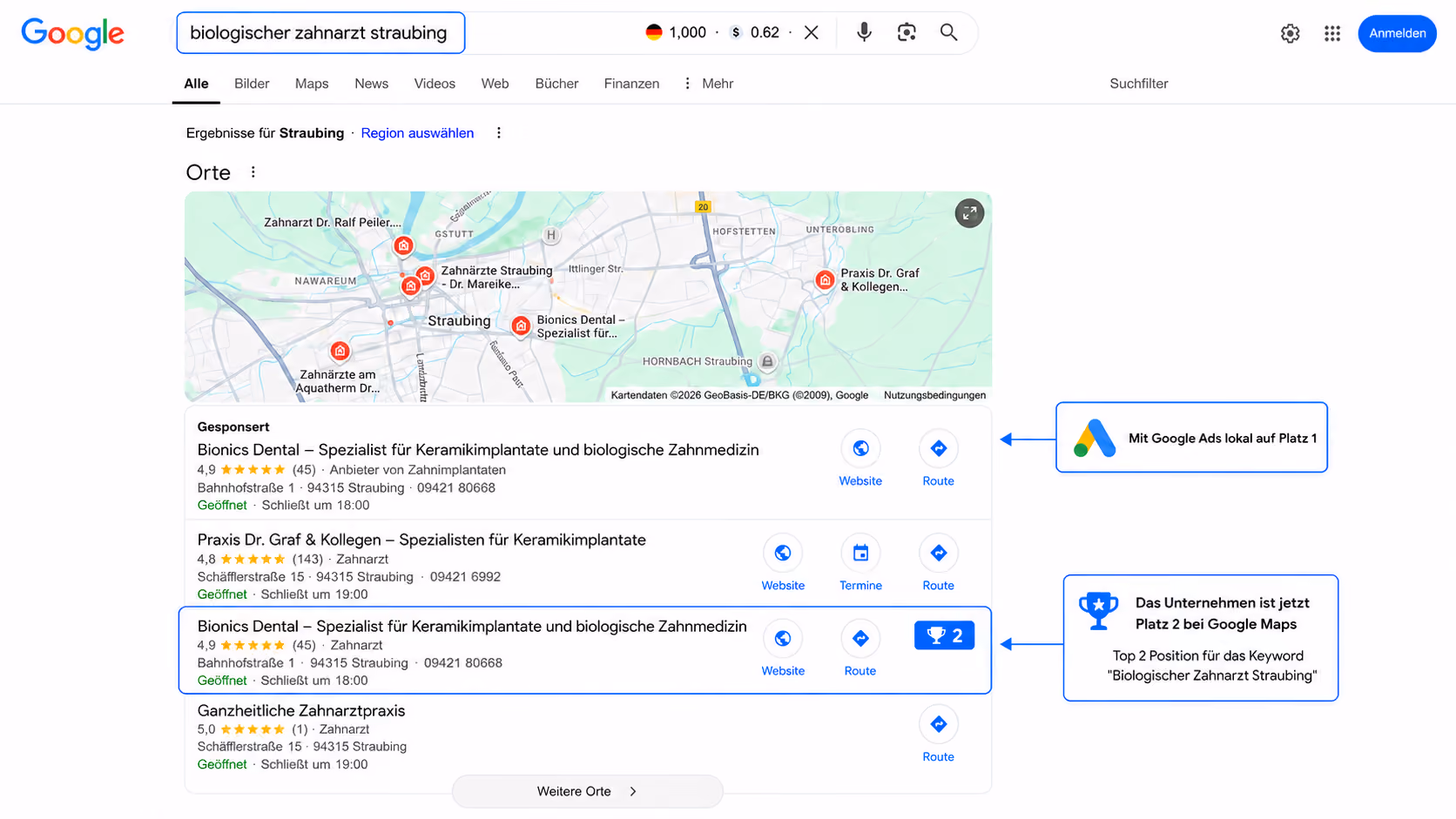Select the Praxis Dr. Graf & Kollegen map pin
This screenshot has width=1456, height=819.
[x=825, y=280]
